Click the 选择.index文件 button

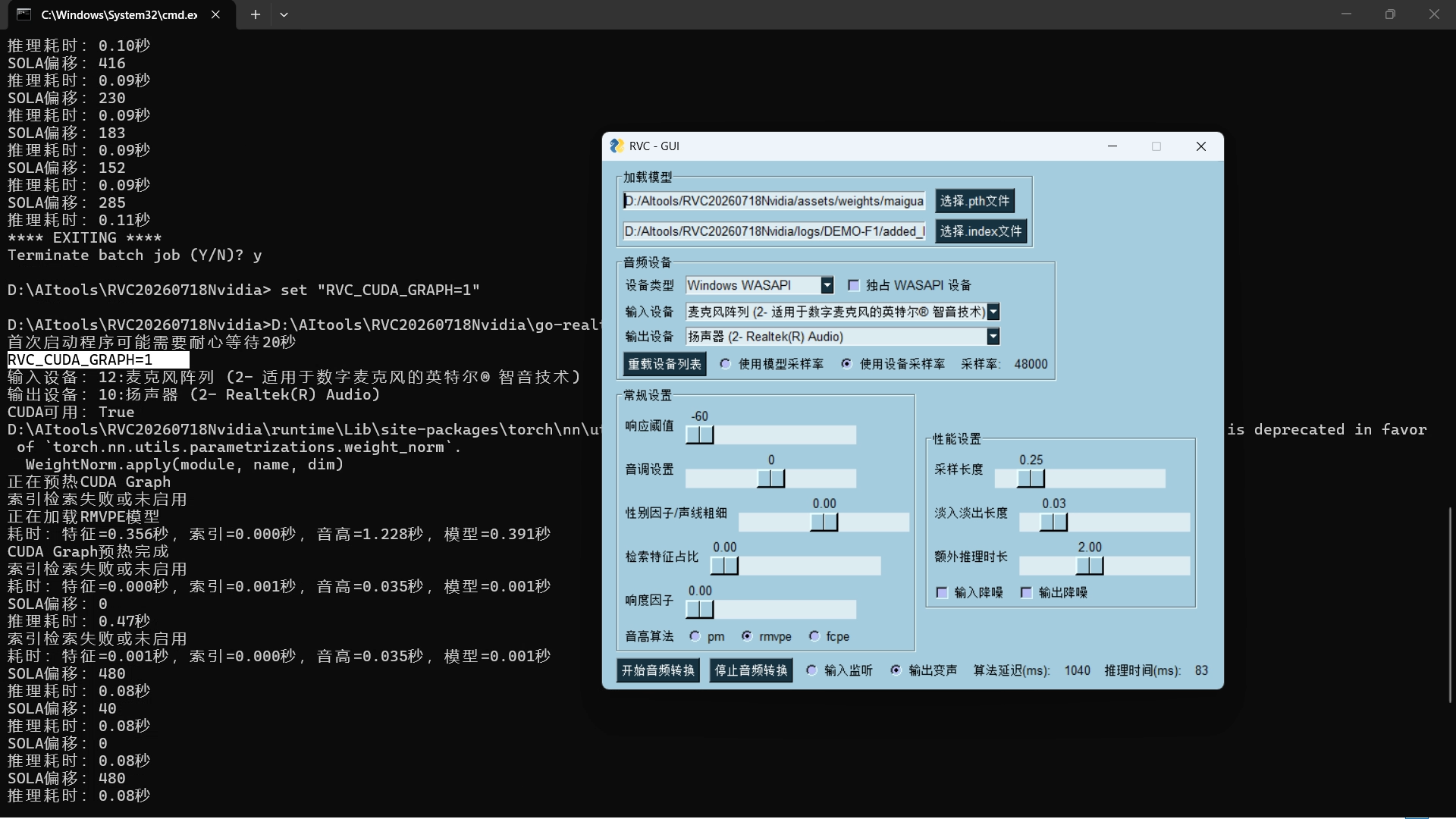(981, 231)
